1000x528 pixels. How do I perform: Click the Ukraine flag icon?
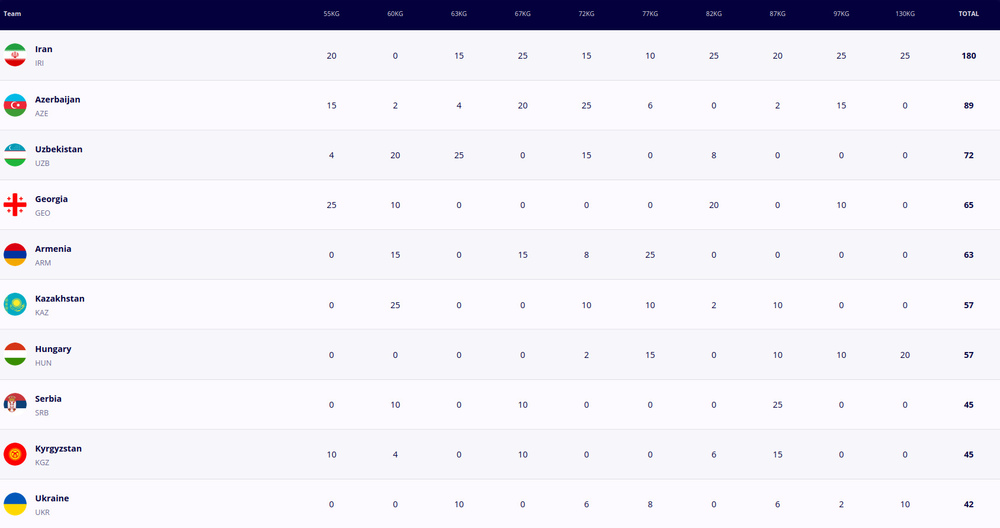point(15,504)
